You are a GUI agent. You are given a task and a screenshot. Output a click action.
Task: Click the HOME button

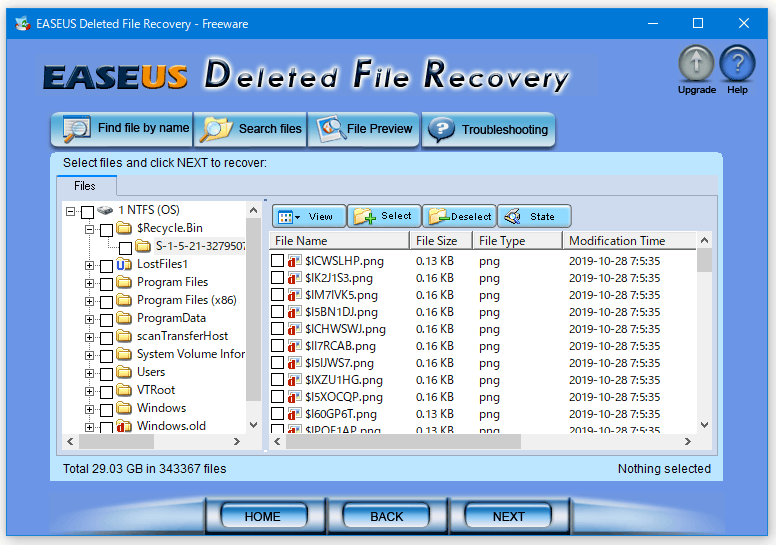263,516
